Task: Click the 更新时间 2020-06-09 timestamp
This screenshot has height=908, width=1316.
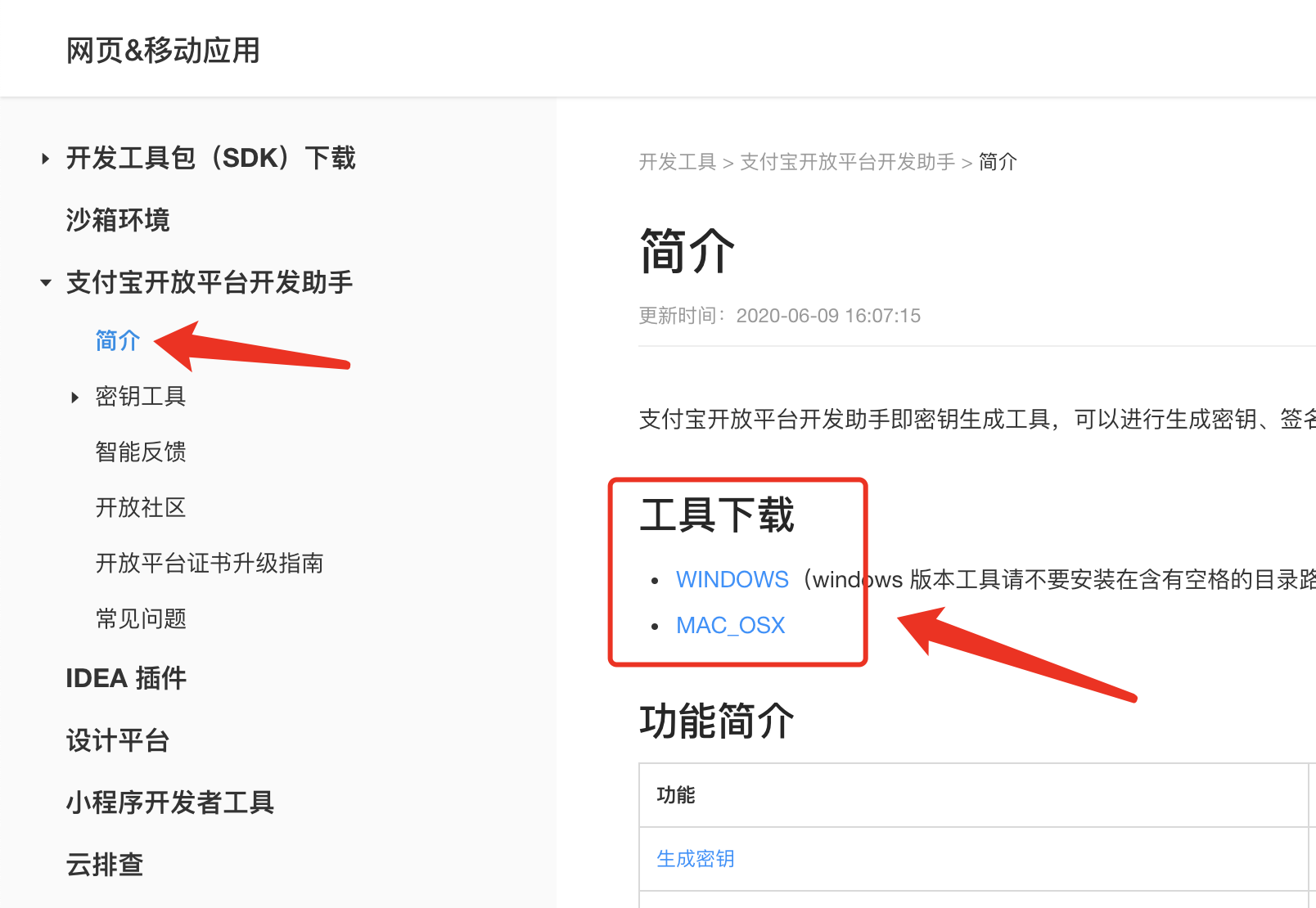Action: click(780, 316)
